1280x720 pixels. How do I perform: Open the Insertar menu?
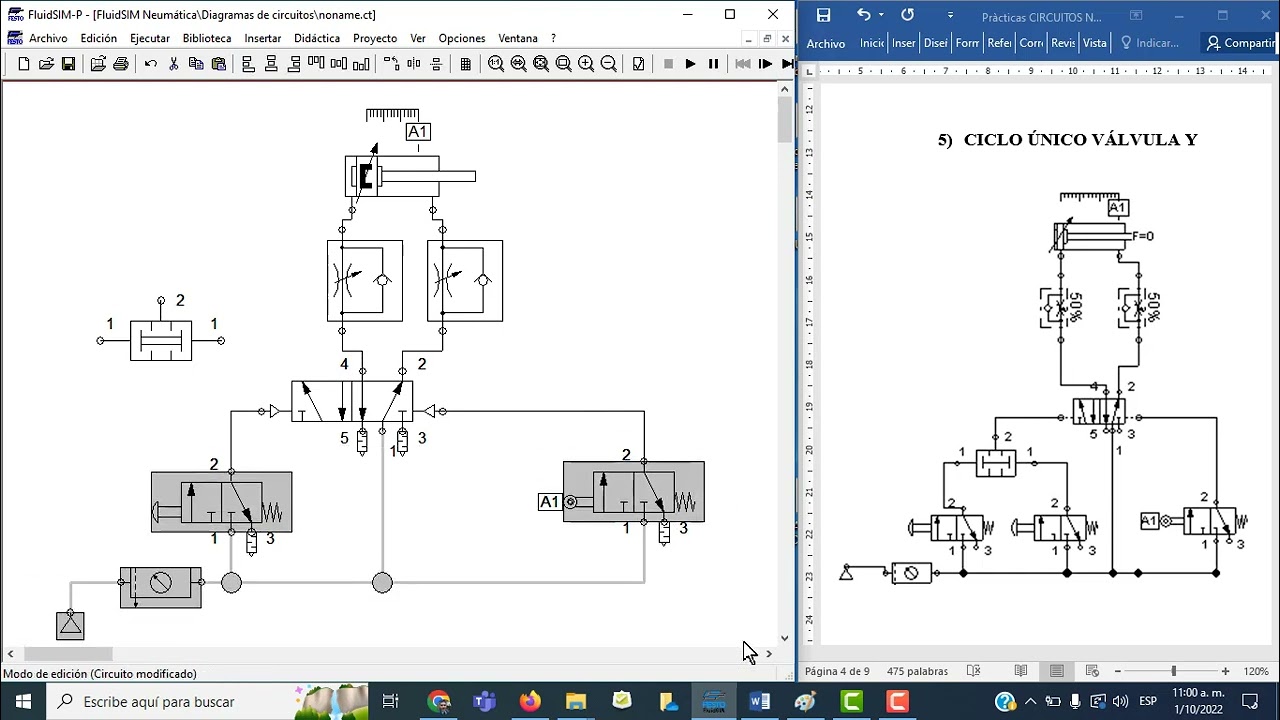click(x=263, y=38)
